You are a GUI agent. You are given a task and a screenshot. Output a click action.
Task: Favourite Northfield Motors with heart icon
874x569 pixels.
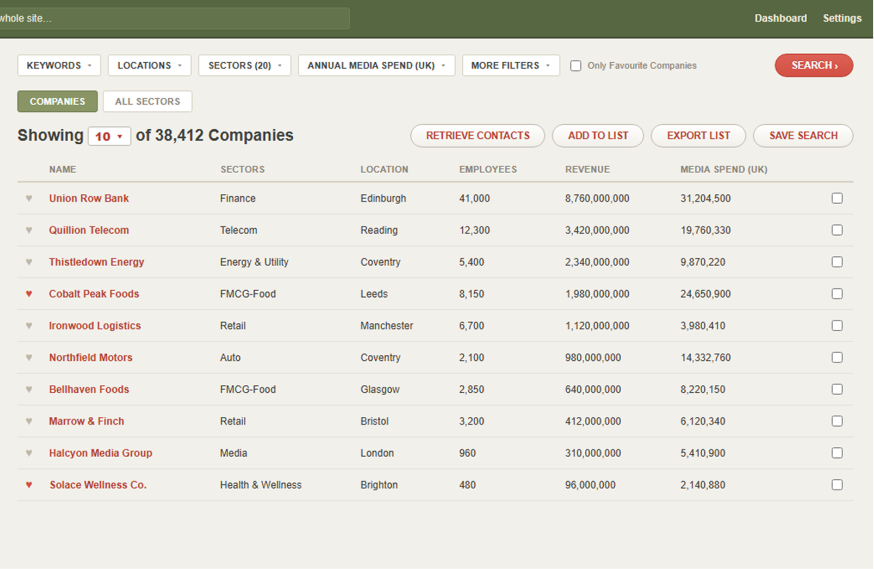(29, 357)
